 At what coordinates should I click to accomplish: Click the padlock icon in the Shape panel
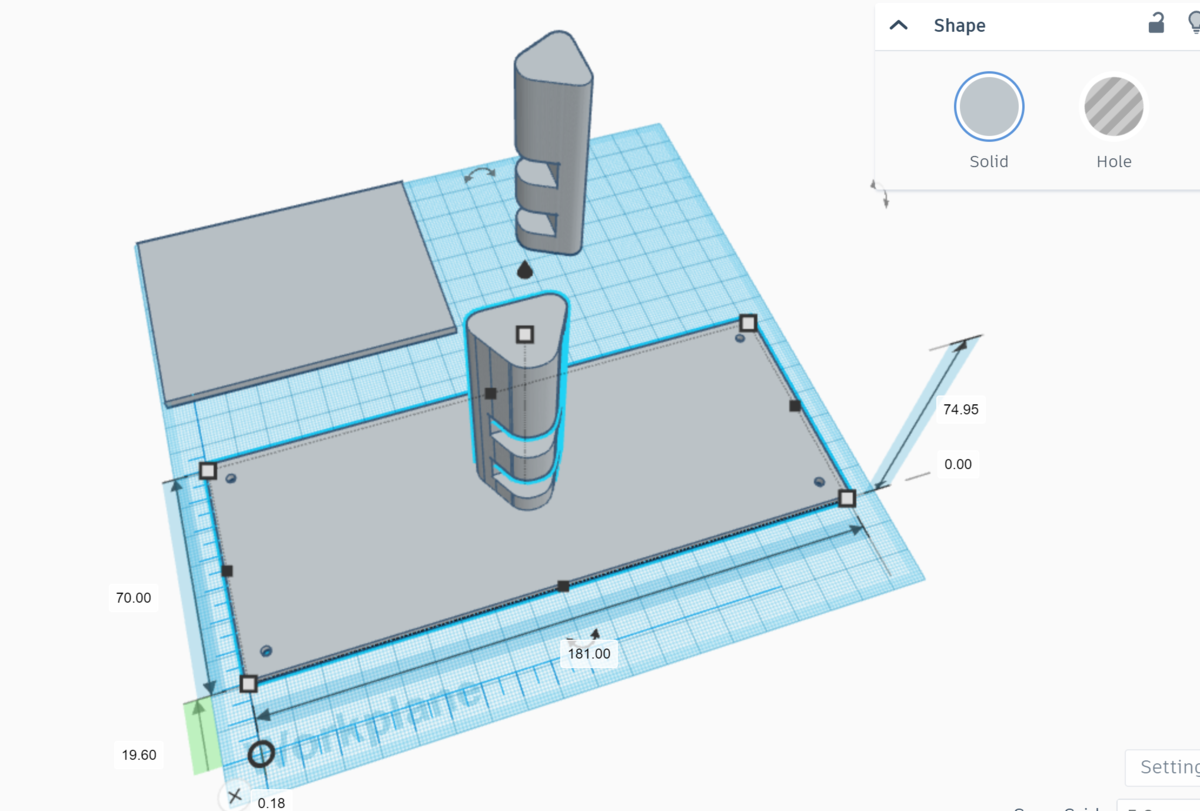(1155, 25)
